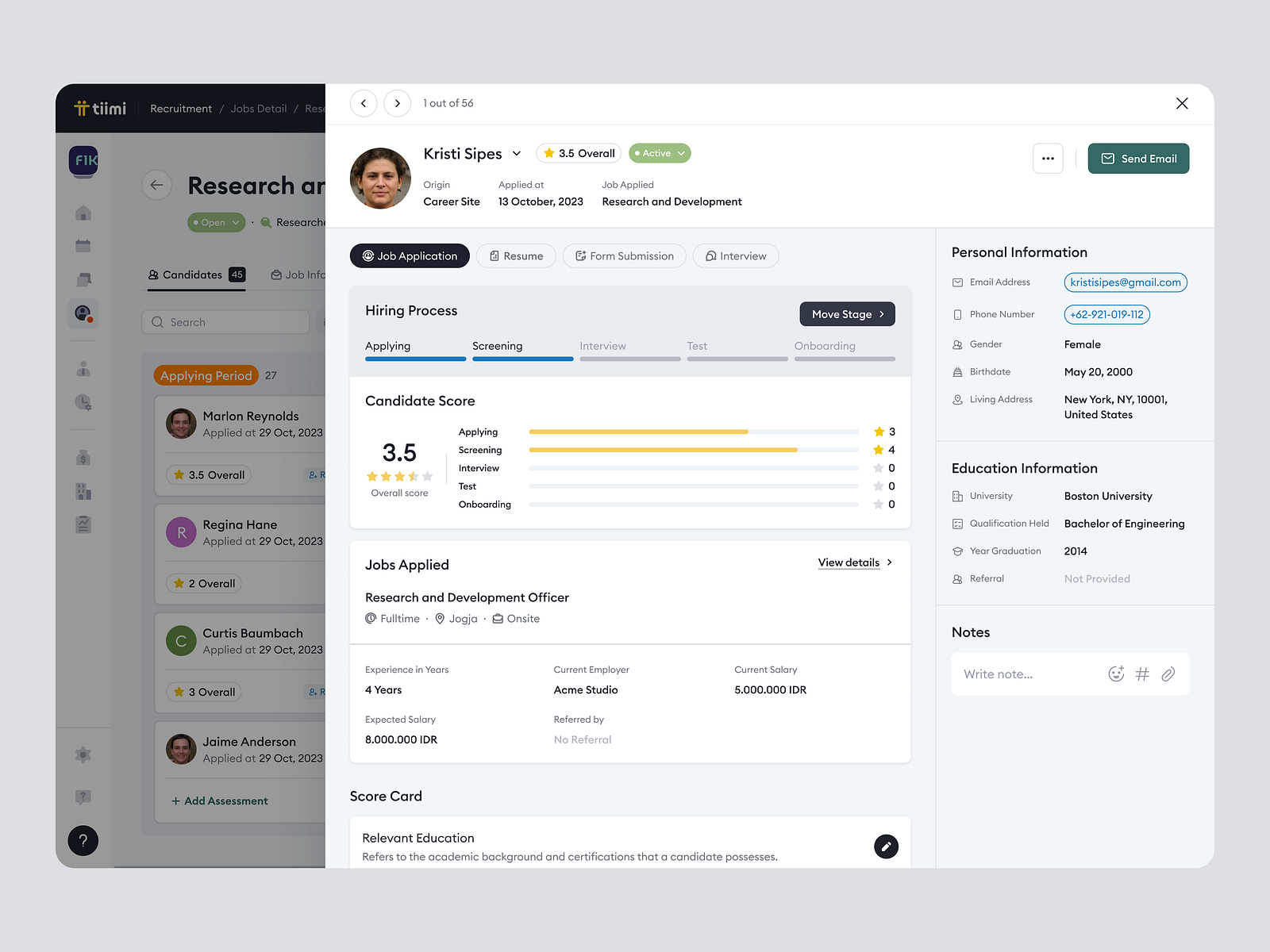
Task: Switch to the Form Submission tab
Action: tap(624, 255)
